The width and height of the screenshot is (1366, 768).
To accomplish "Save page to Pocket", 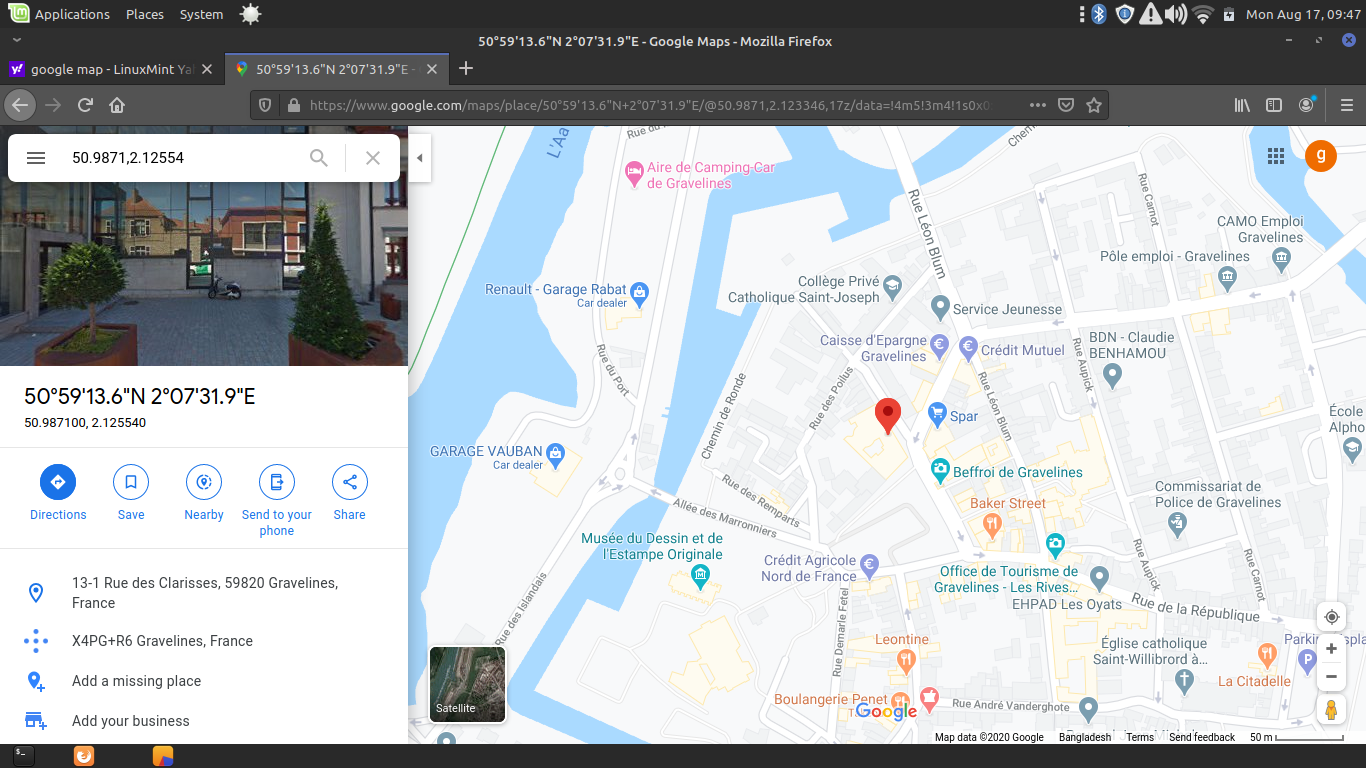I will (x=1066, y=105).
